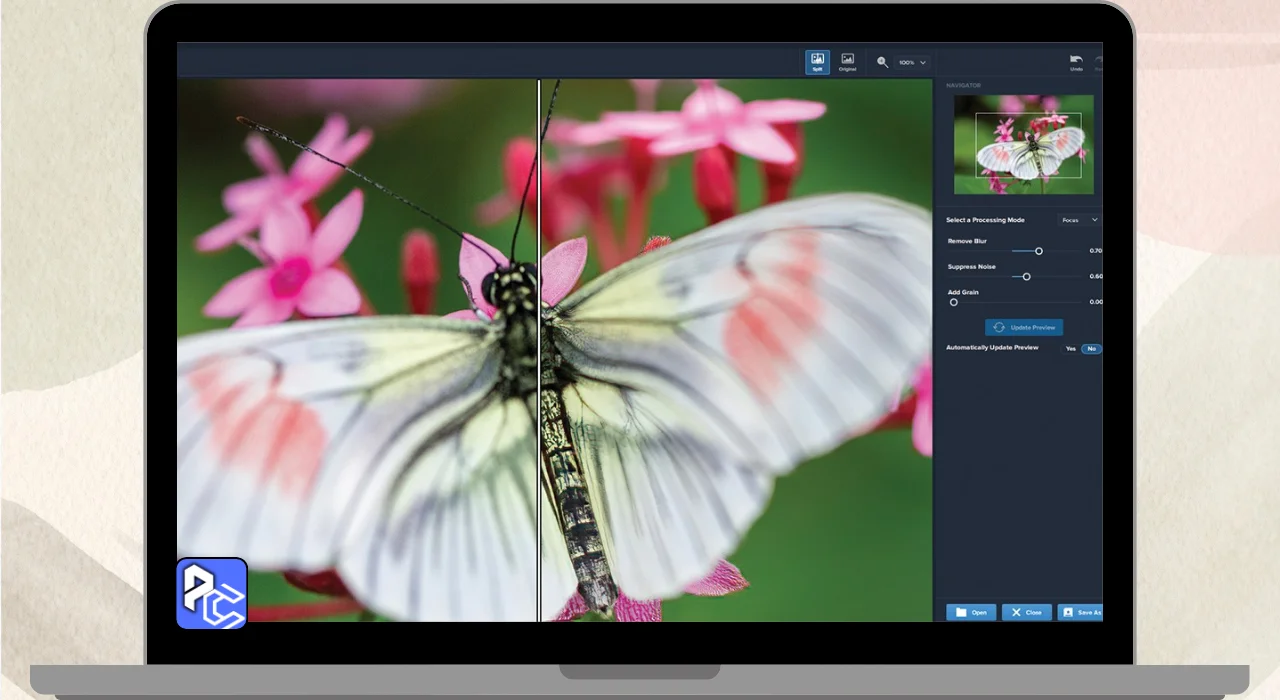The image size is (1280, 700).
Task: Click the Close image button
Action: pyautogui.click(x=1026, y=612)
